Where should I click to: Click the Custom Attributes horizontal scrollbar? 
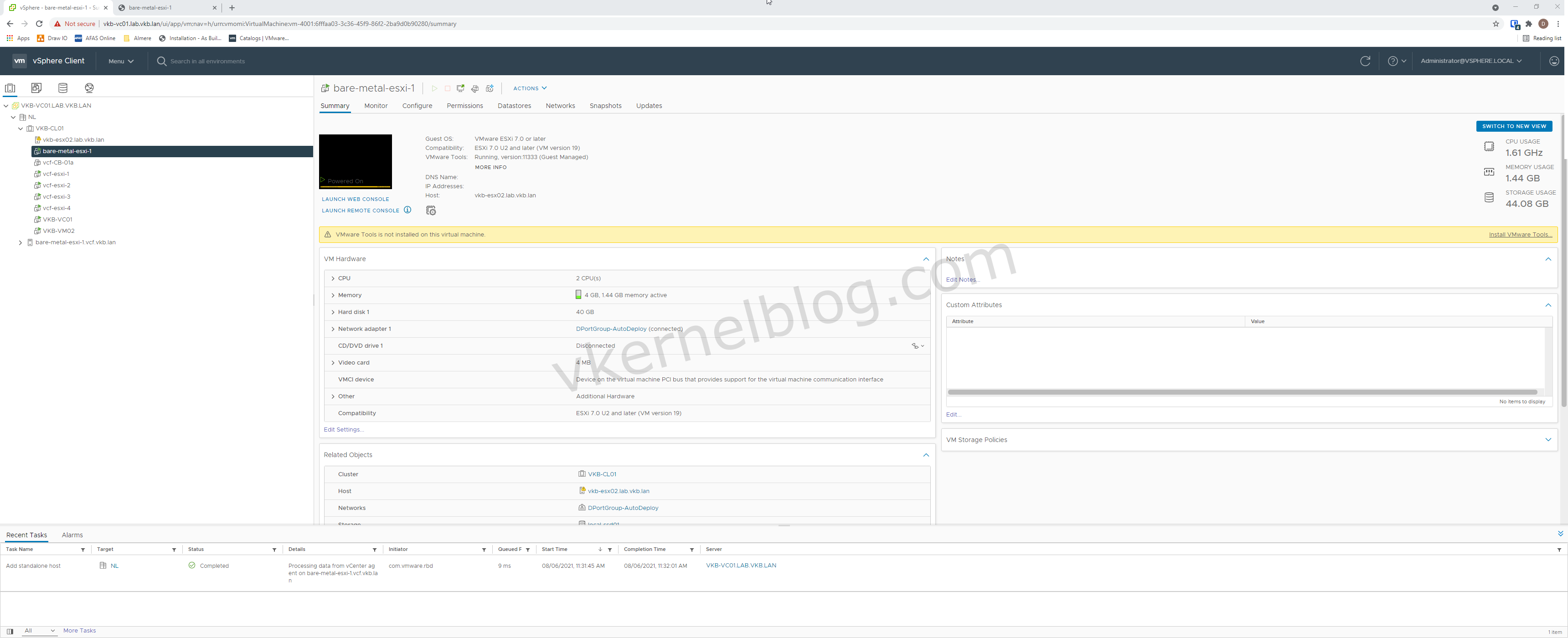tap(1242, 392)
